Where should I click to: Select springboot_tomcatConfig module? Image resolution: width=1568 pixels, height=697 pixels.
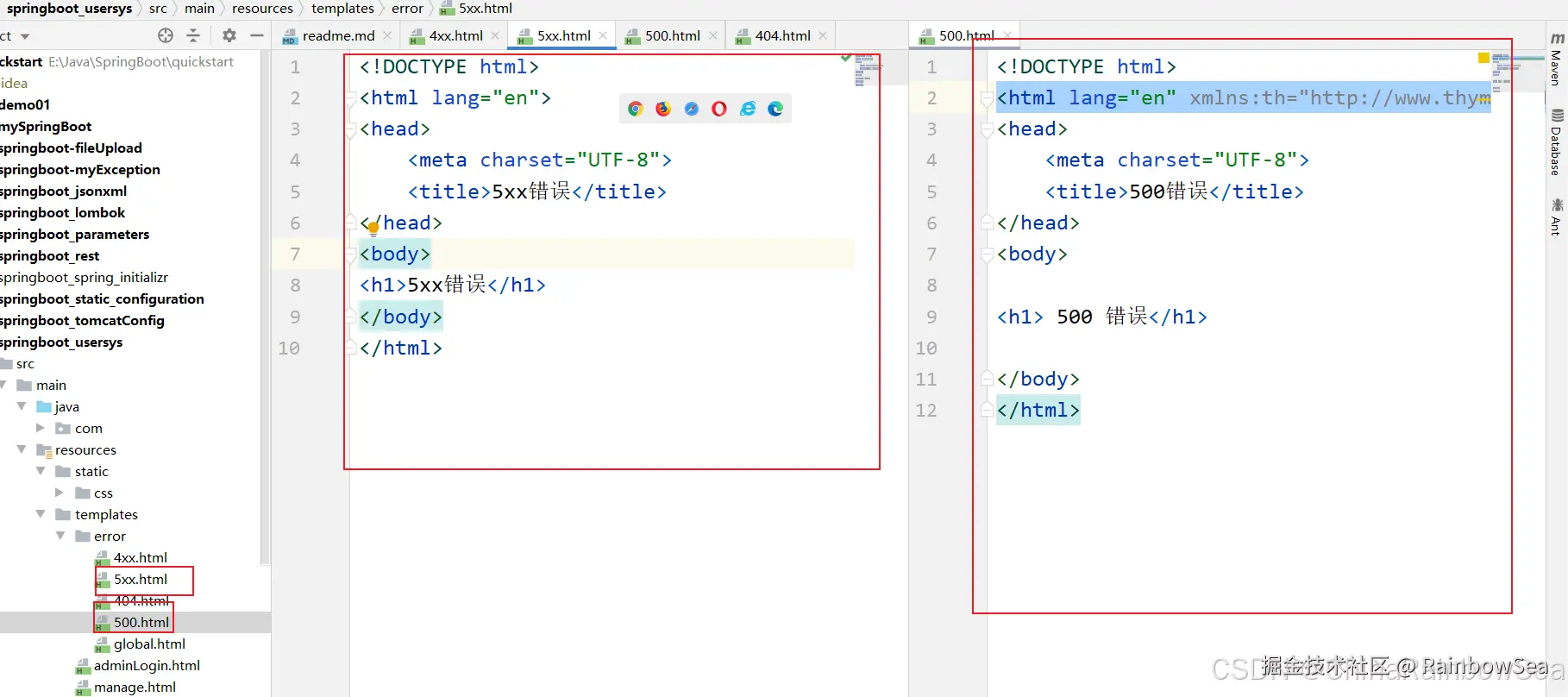tap(83, 320)
